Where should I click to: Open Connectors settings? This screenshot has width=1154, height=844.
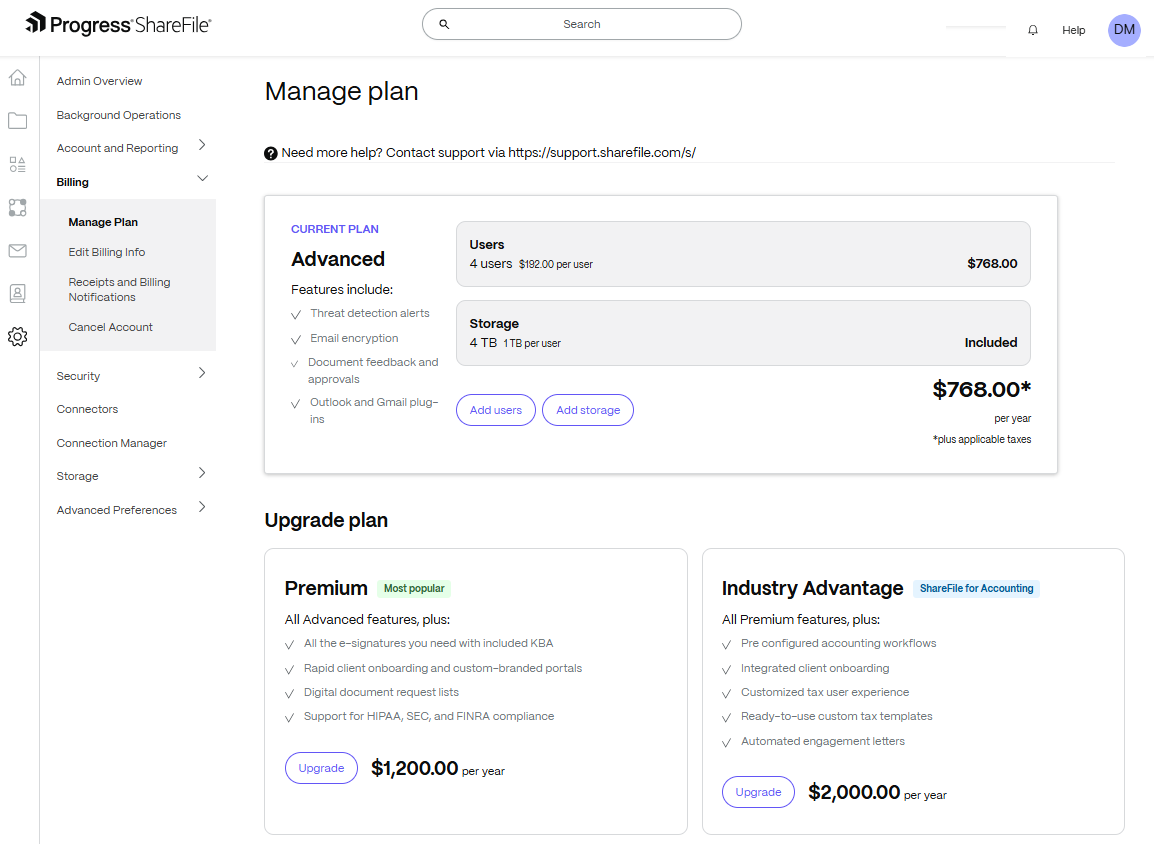coord(87,409)
